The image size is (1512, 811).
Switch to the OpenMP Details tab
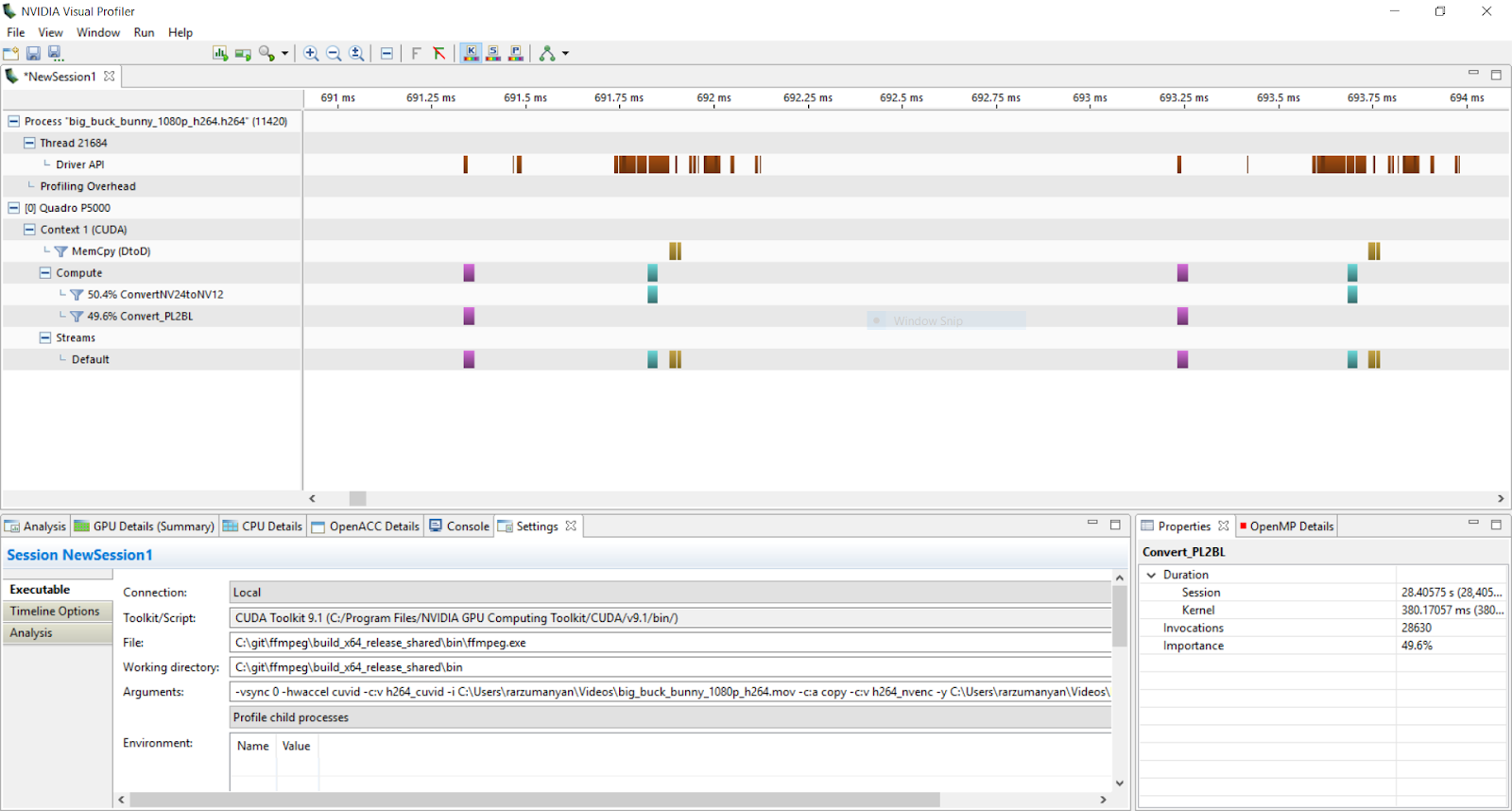[x=1286, y=526]
